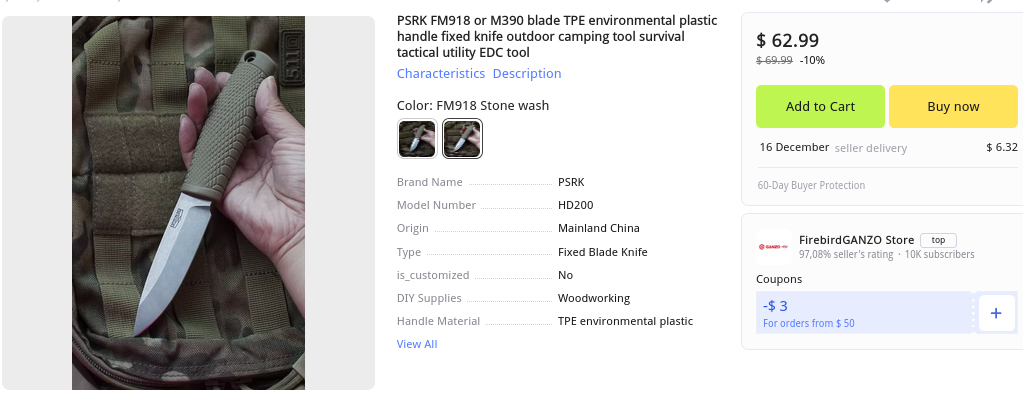
Task: Add the $3 coupon with plus icon
Action: [996, 313]
